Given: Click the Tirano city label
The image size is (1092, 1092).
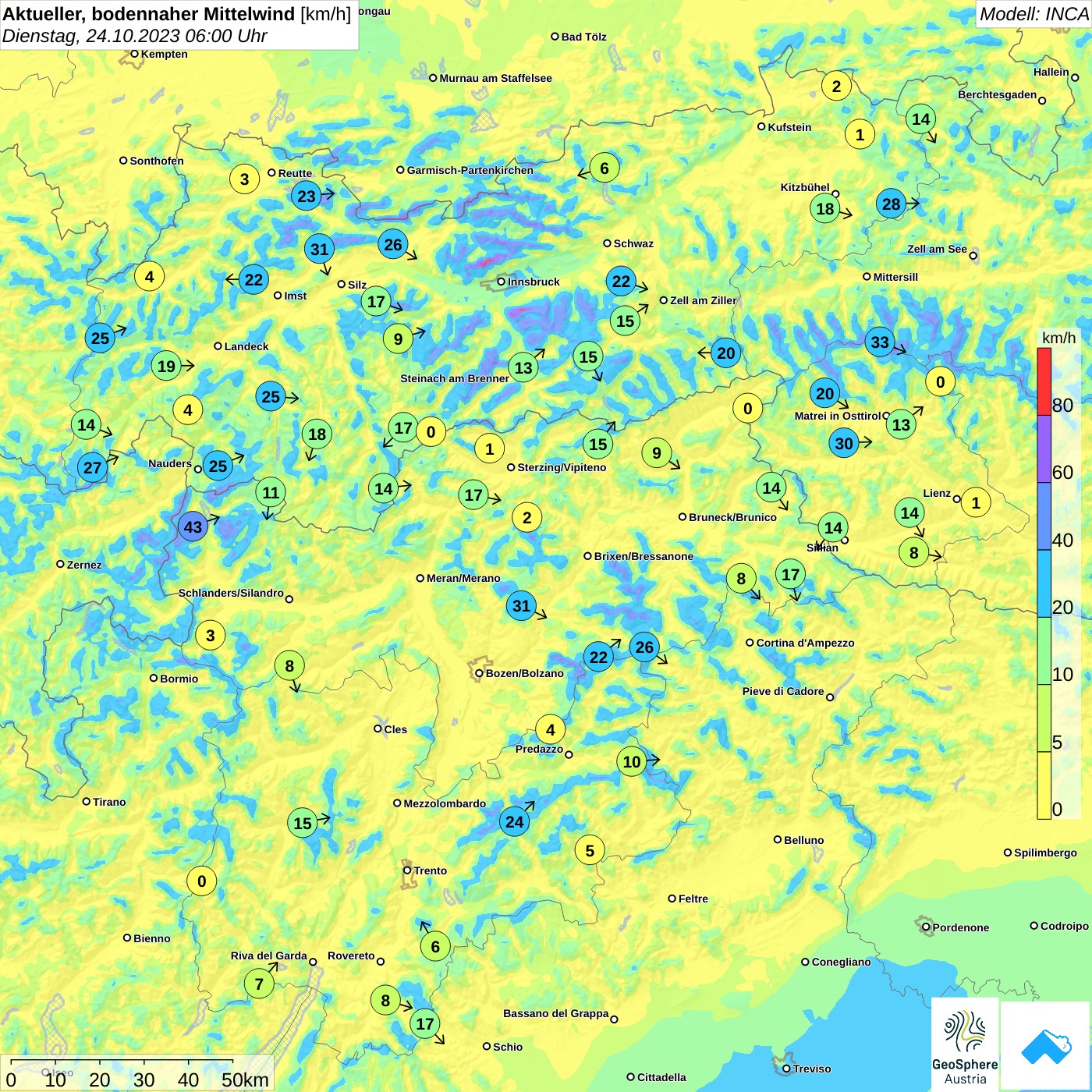Looking at the screenshot, I should [x=109, y=802].
